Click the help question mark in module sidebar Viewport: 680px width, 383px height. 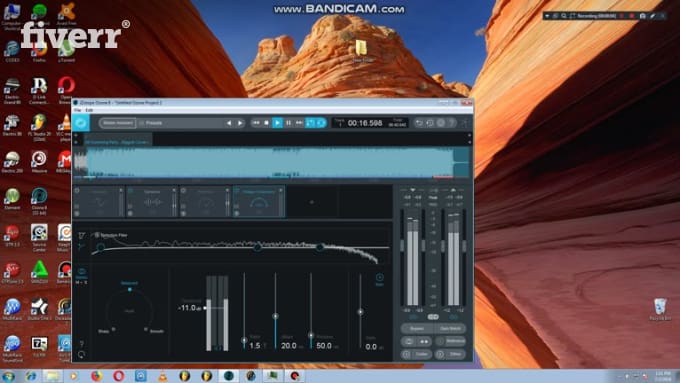[x=82, y=344]
